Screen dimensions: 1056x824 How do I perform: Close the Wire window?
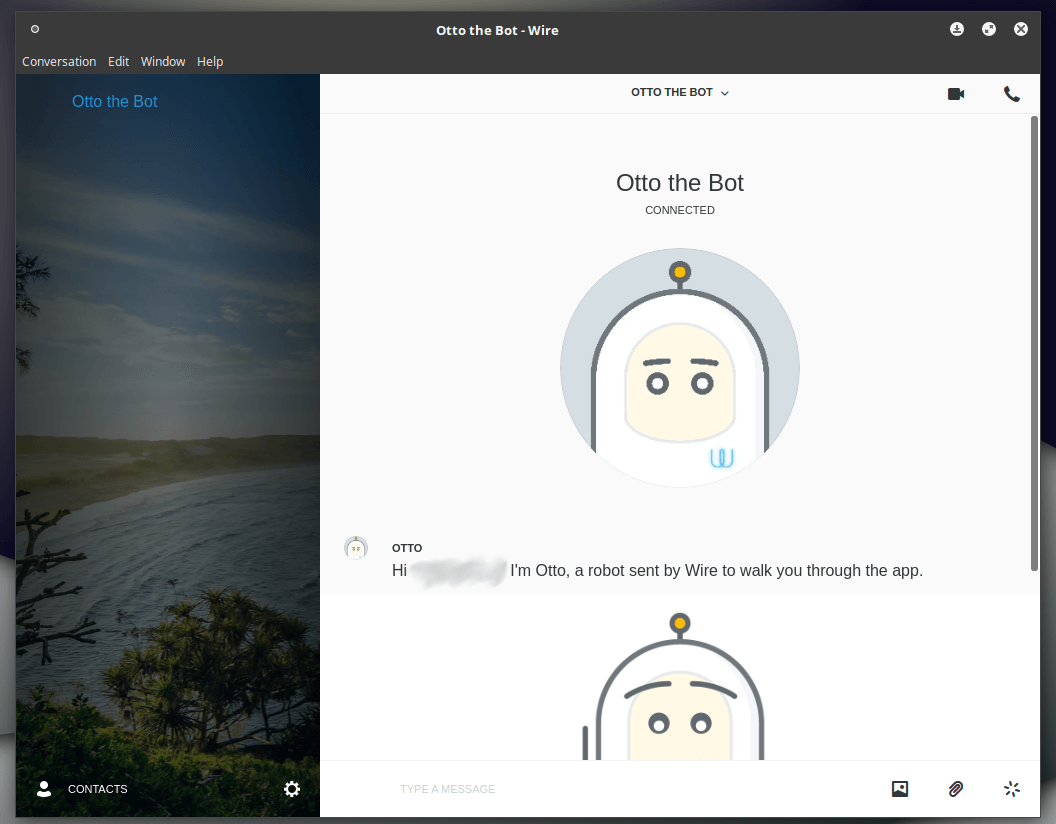coord(1021,29)
